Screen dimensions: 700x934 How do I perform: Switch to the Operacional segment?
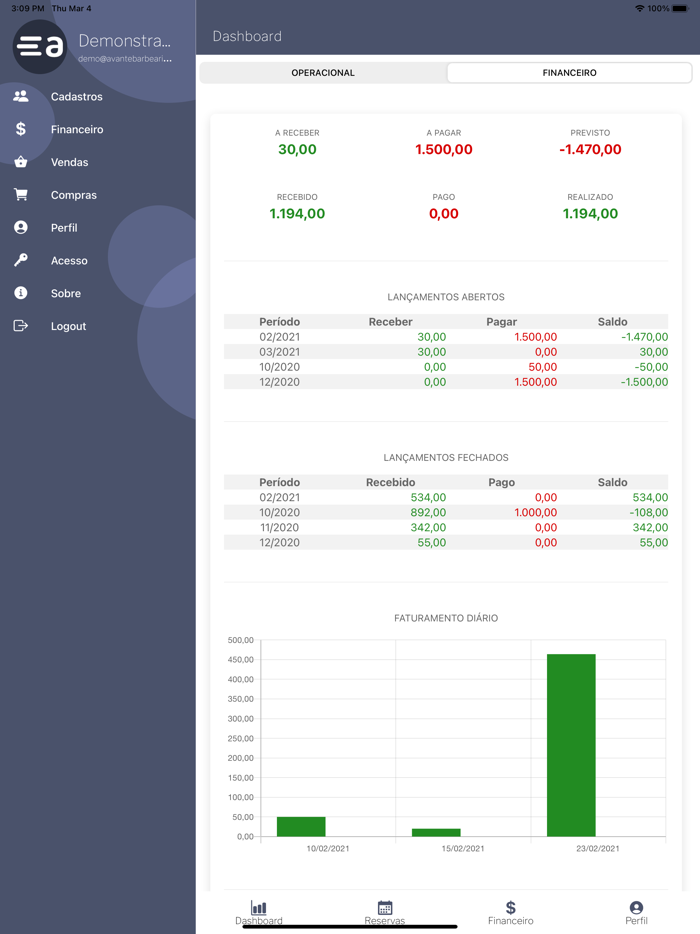click(323, 73)
